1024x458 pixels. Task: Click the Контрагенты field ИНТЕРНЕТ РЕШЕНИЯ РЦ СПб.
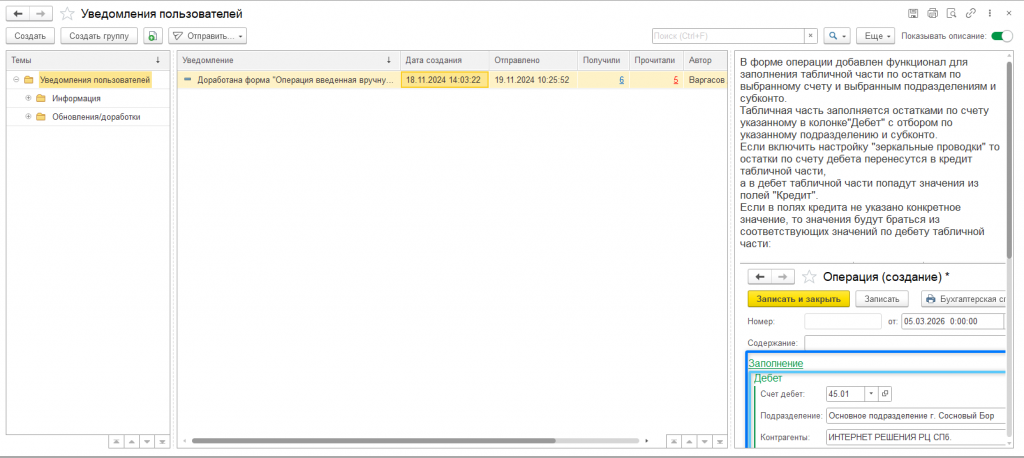916,437
